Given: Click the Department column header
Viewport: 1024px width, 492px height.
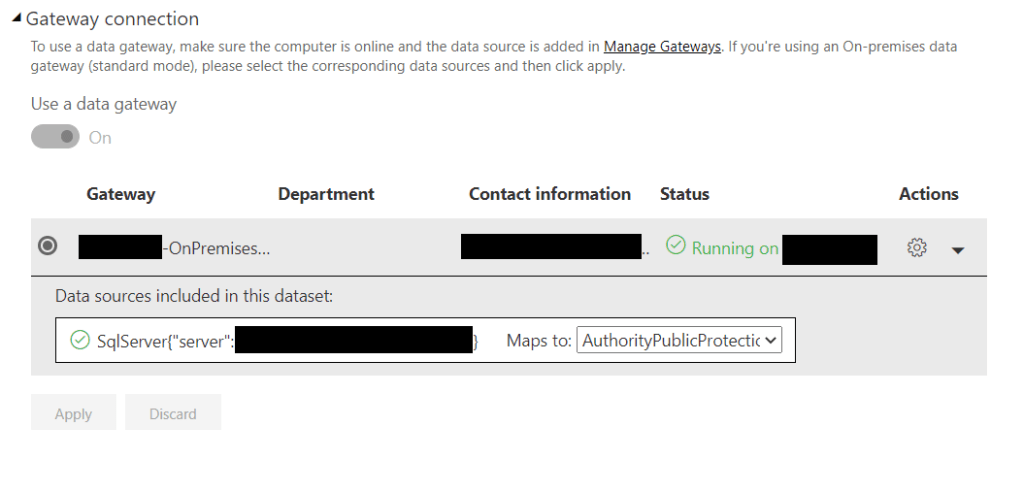Looking at the screenshot, I should (x=326, y=194).
